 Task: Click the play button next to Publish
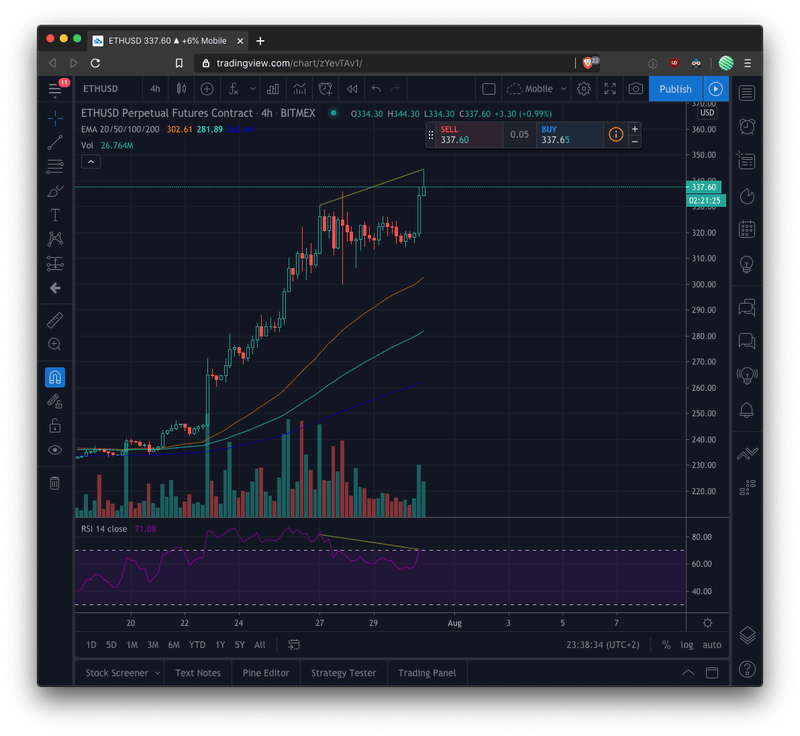[716, 89]
